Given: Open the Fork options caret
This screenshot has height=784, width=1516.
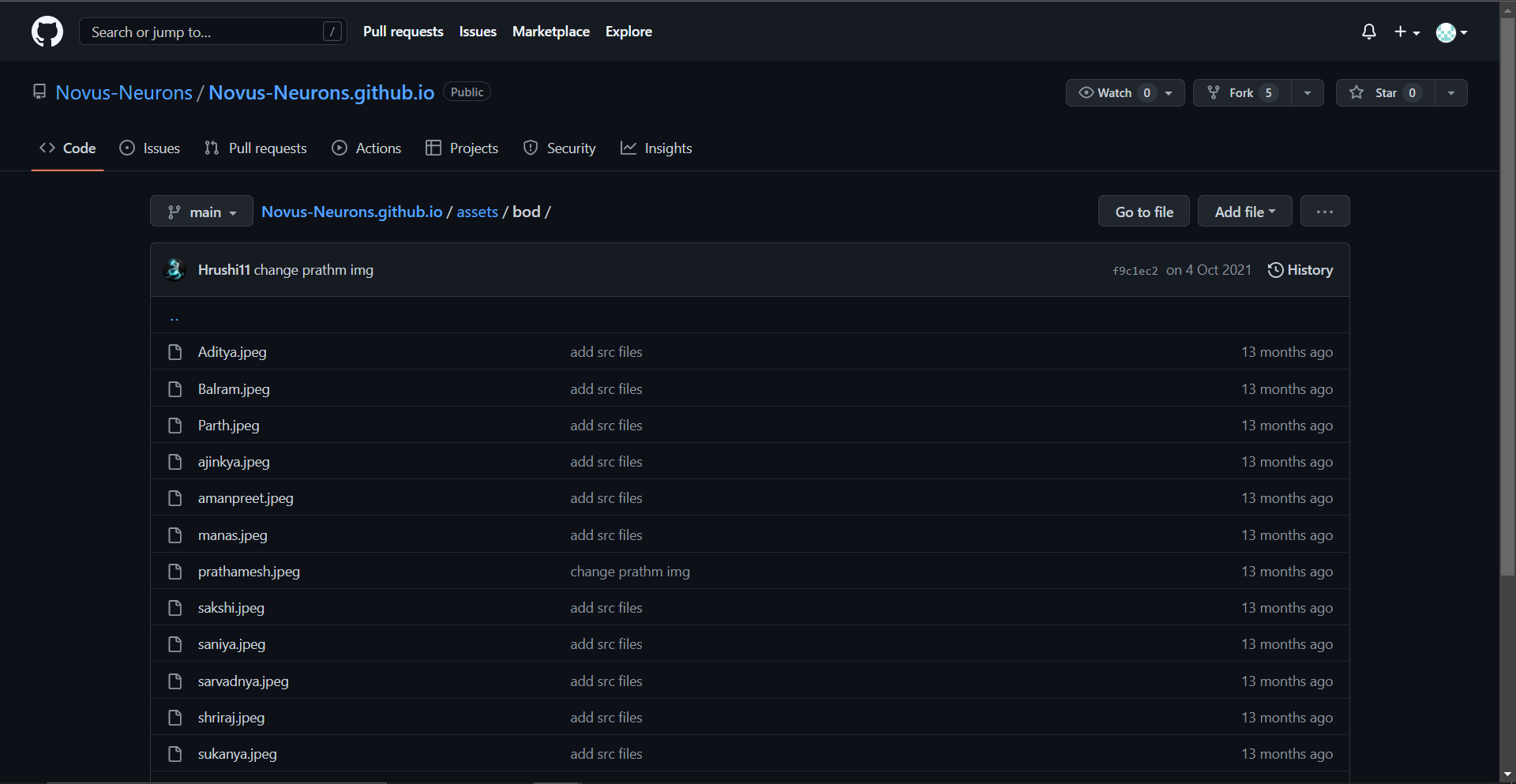Looking at the screenshot, I should 1307,92.
